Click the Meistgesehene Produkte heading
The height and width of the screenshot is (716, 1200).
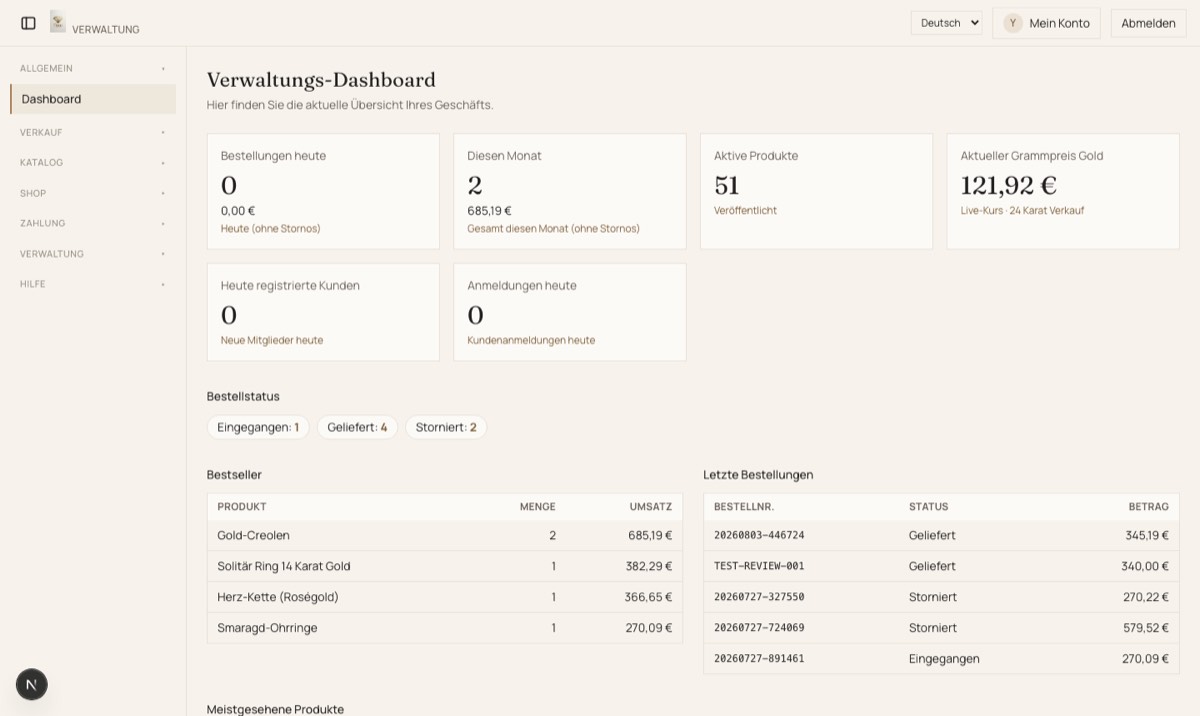click(275, 709)
